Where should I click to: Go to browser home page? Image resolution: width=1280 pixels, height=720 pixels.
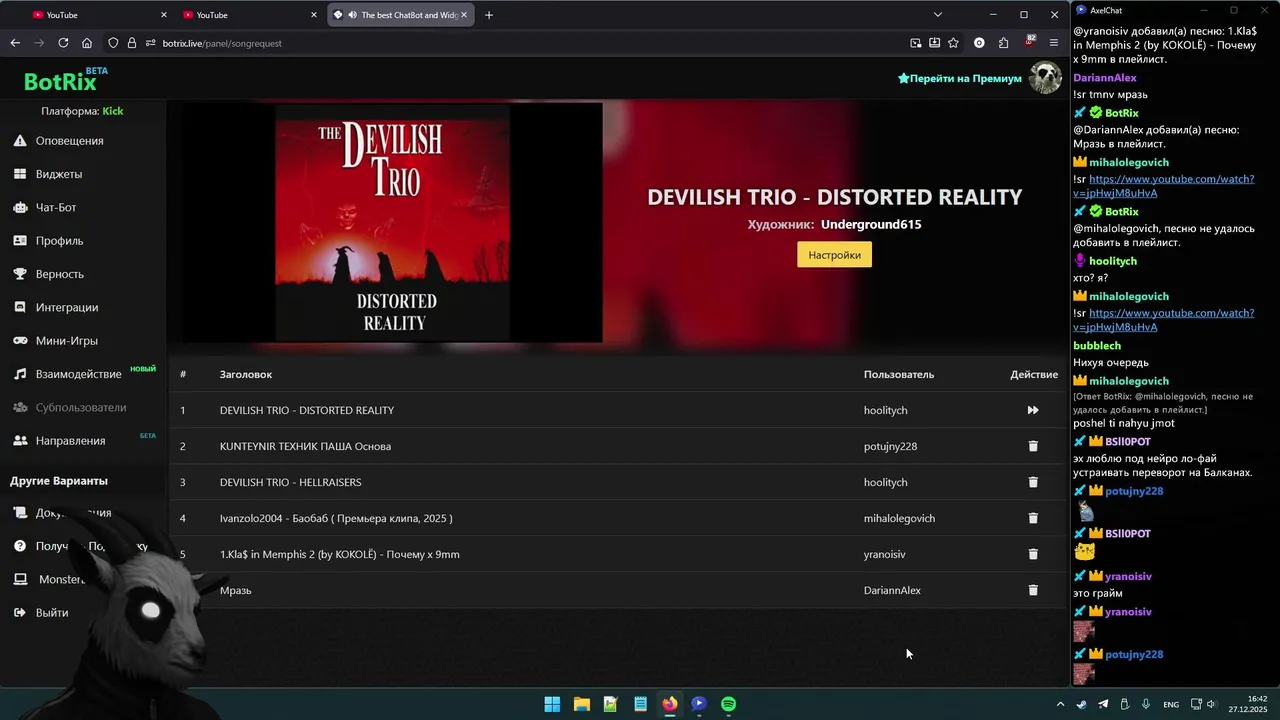click(87, 43)
